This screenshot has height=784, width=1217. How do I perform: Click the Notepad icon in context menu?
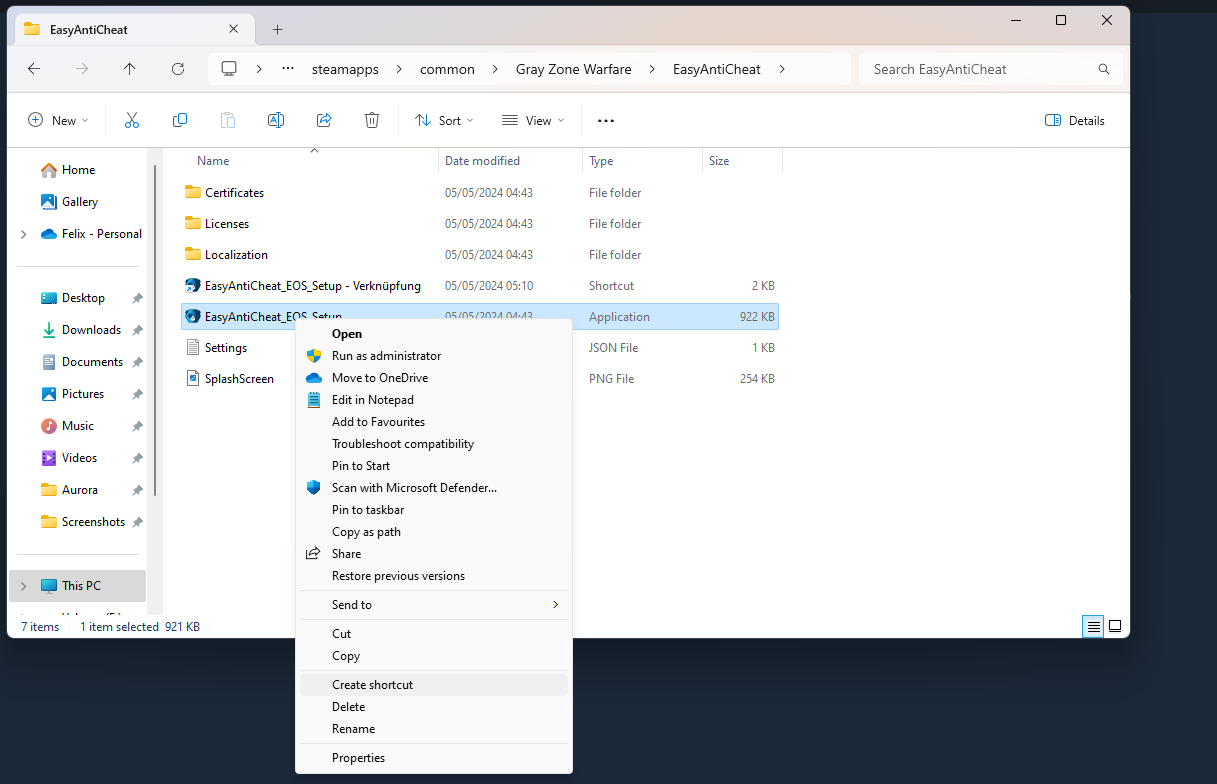[314, 400]
